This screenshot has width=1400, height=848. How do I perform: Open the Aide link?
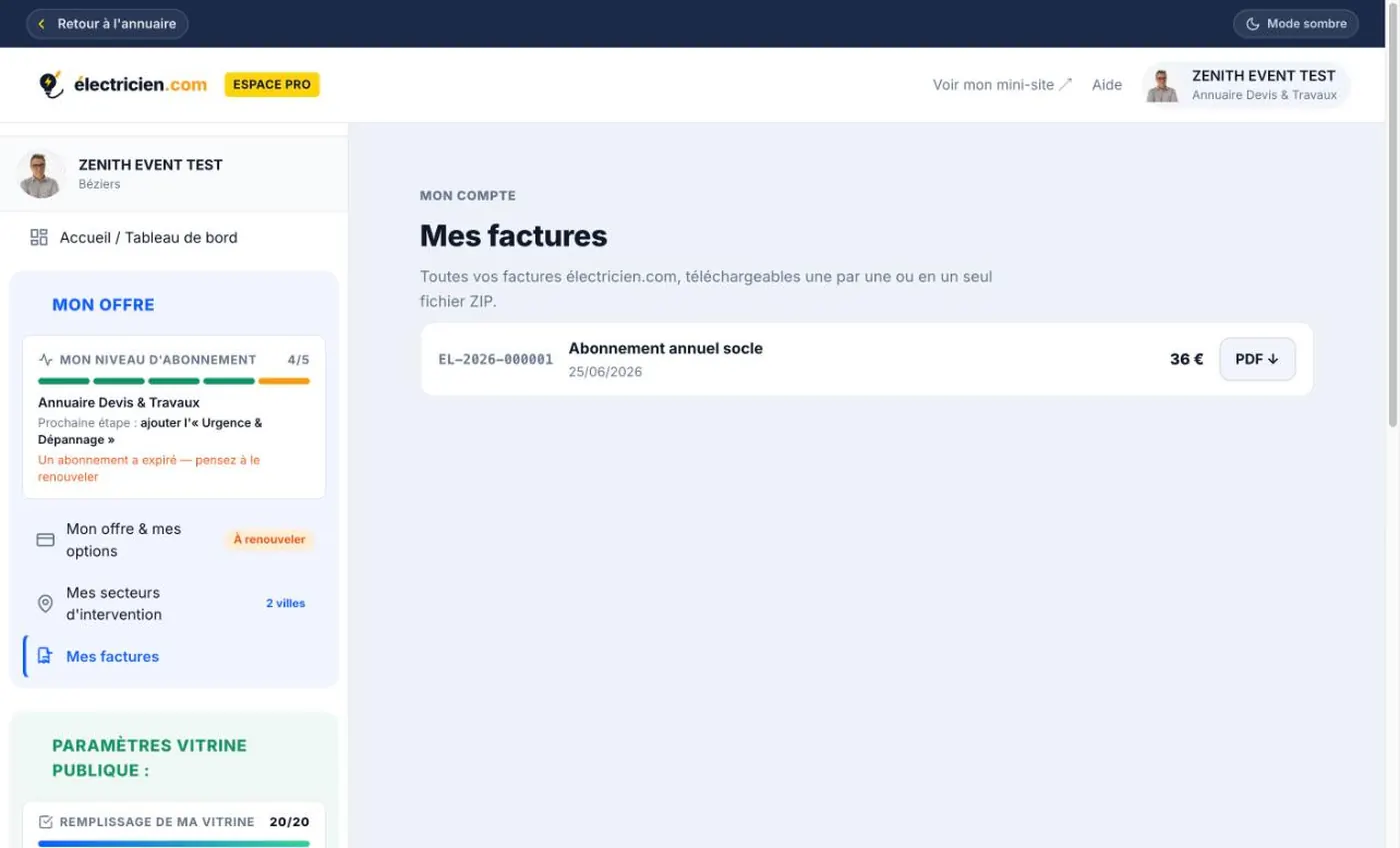click(x=1107, y=85)
